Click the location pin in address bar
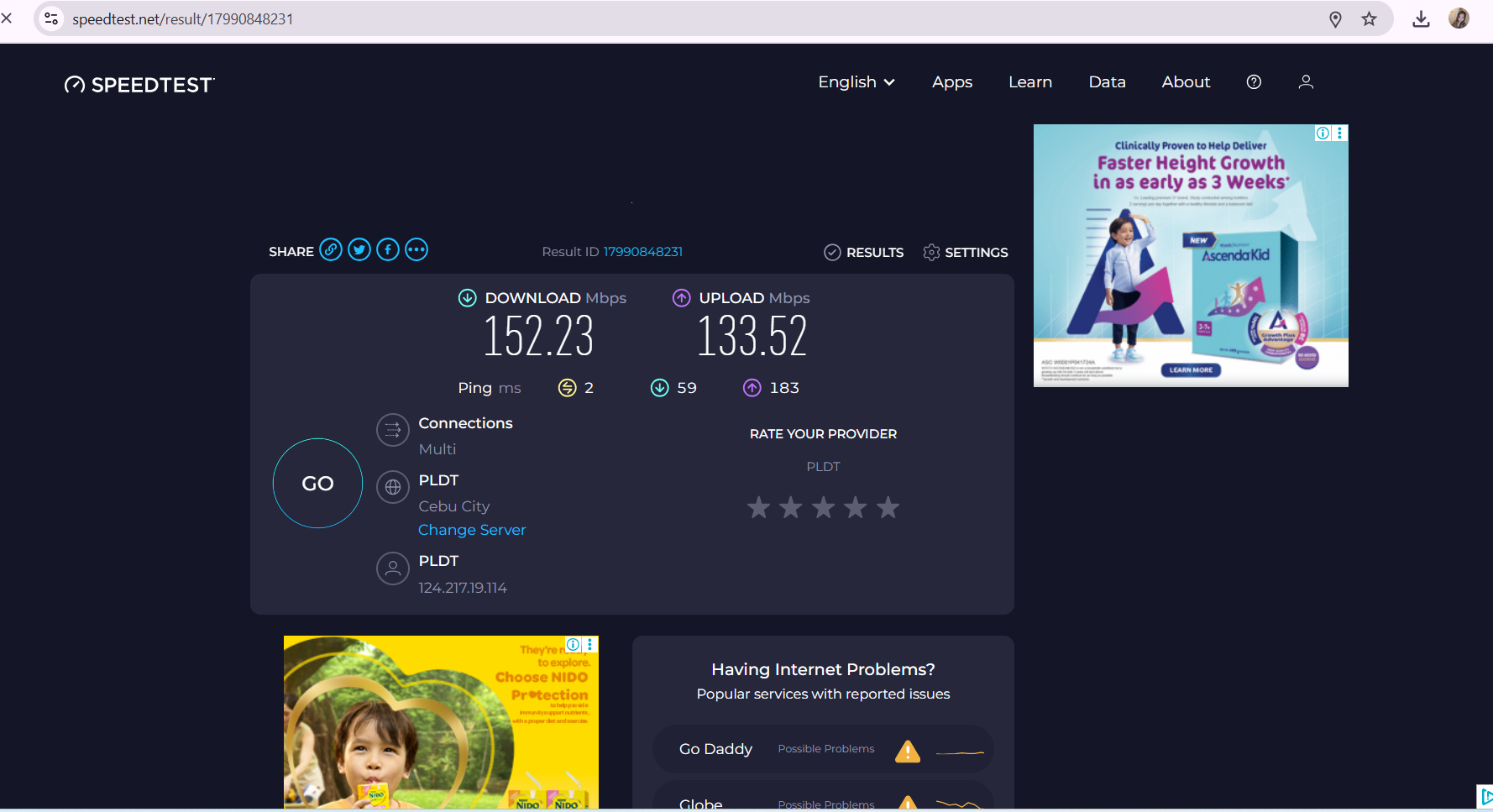The width and height of the screenshot is (1493, 812). [1335, 19]
